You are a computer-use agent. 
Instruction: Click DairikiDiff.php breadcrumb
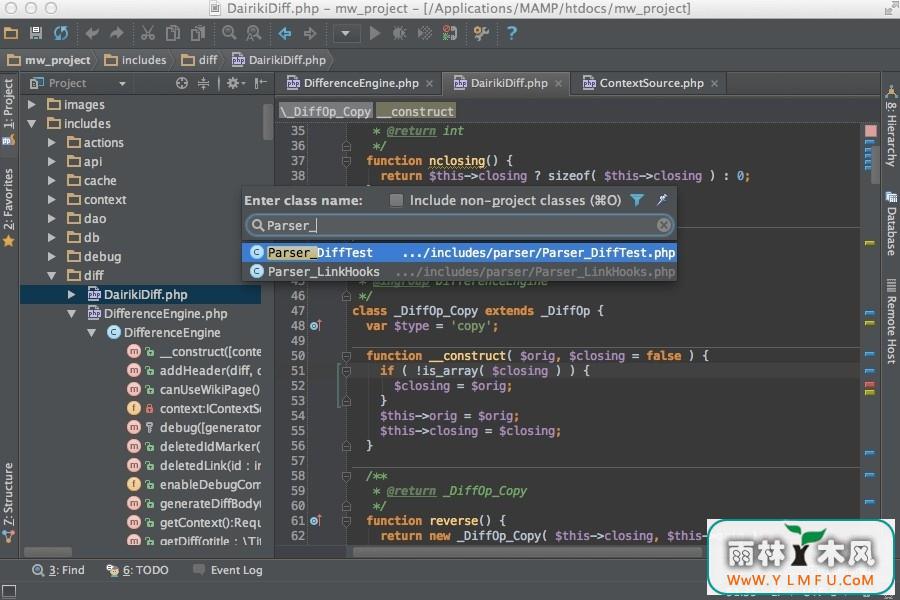coord(279,60)
